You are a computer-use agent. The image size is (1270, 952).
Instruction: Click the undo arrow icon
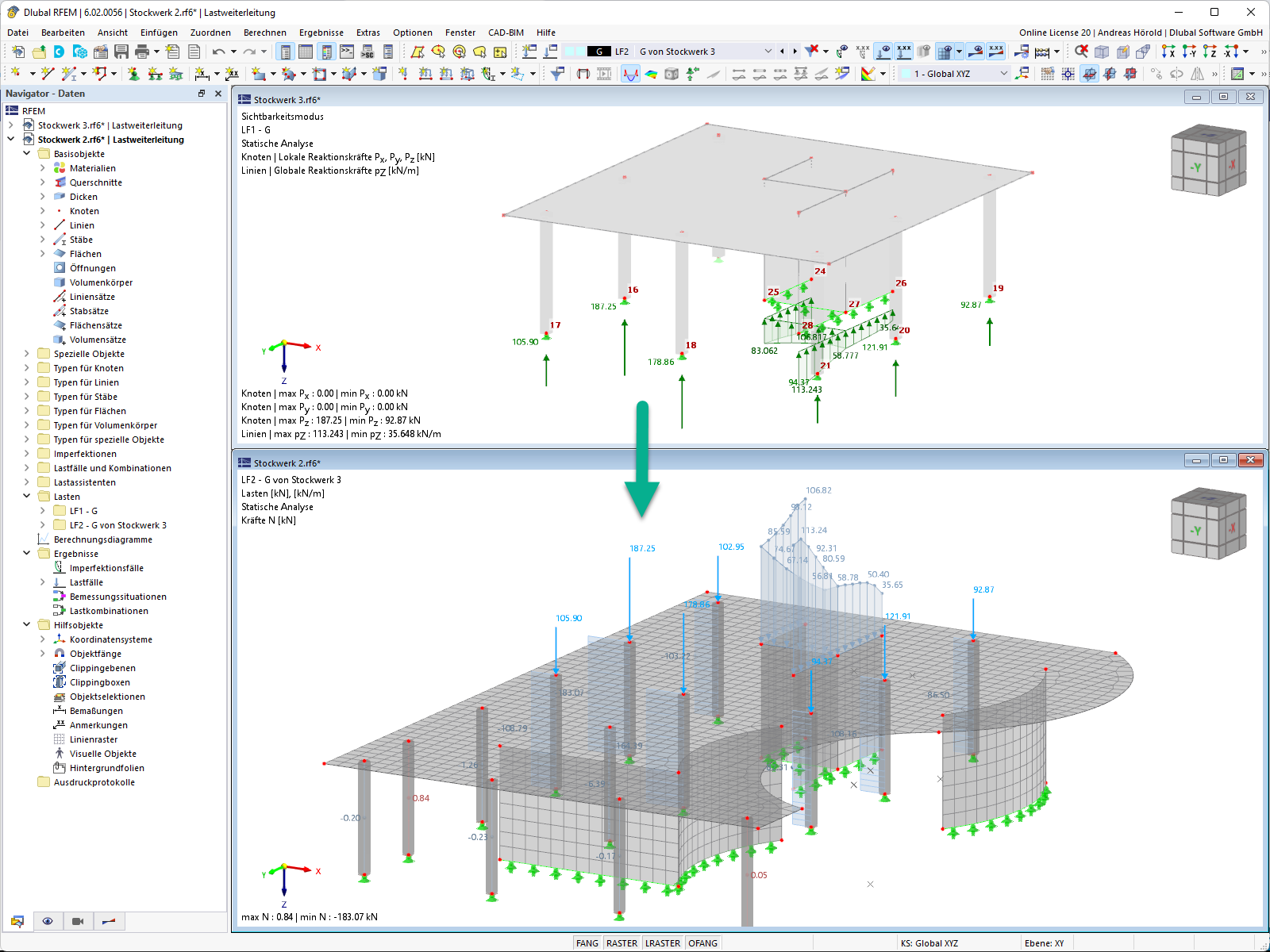coord(218,52)
